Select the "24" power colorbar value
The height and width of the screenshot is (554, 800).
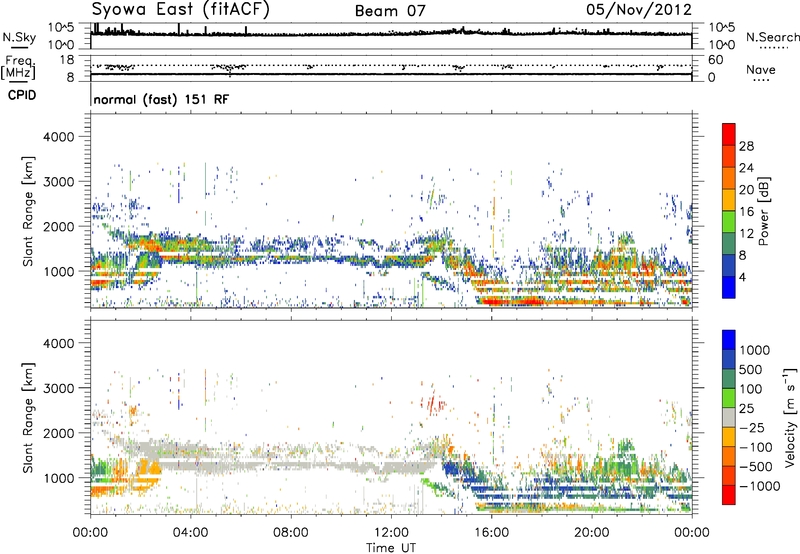(746, 168)
